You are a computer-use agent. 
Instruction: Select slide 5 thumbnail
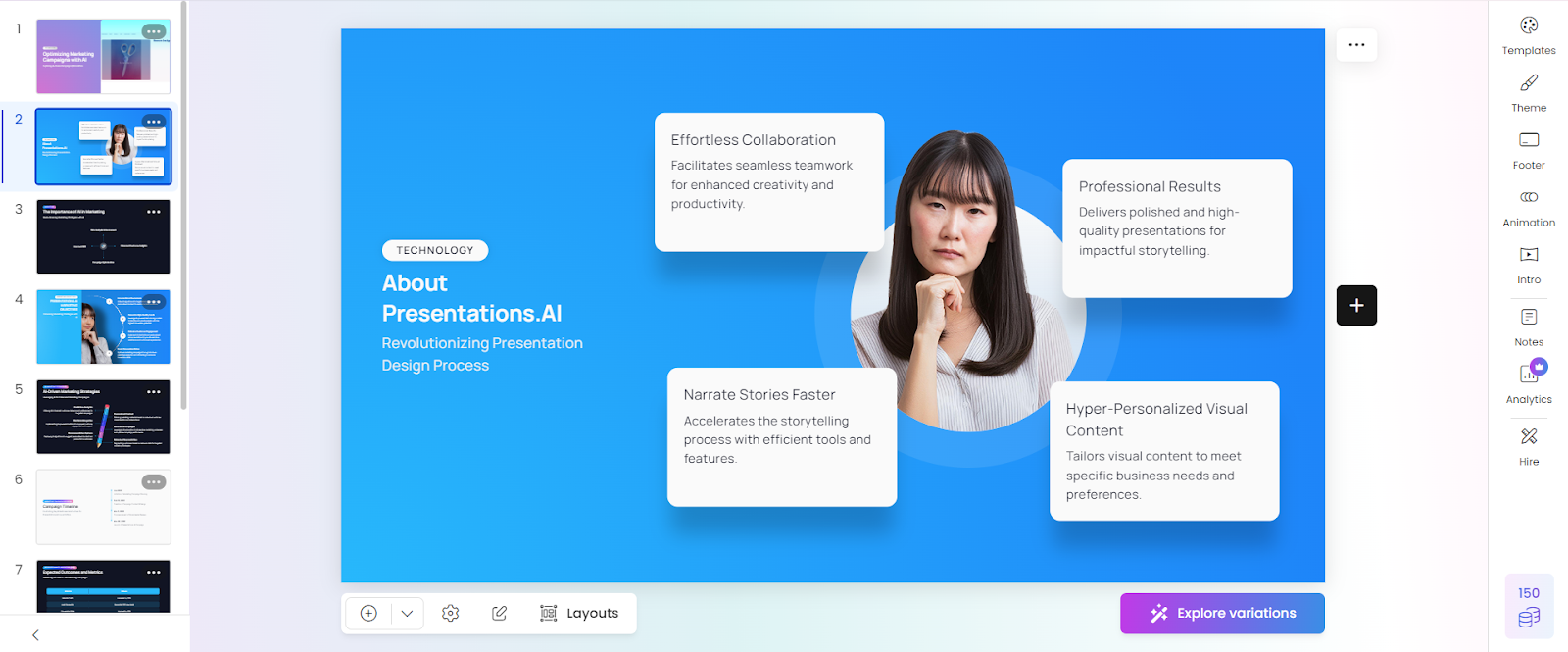pyautogui.click(x=103, y=417)
